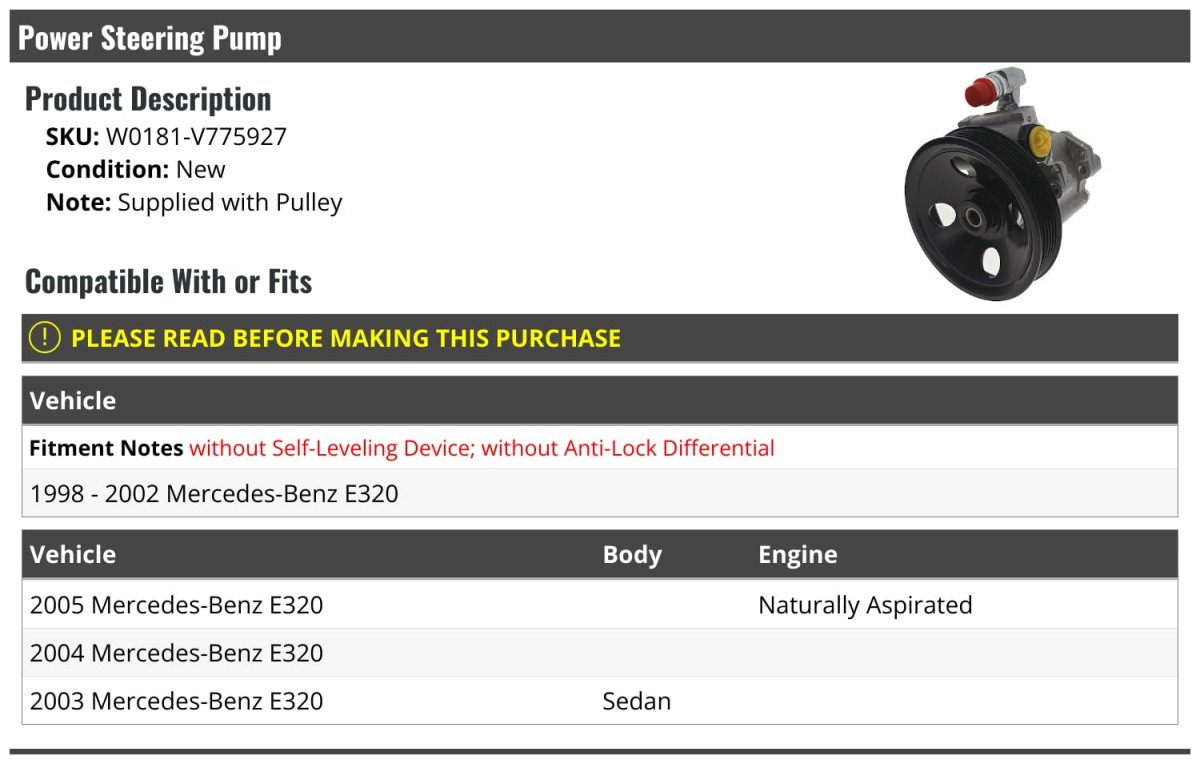Click the Naturally Aspirated engine cell

865,605
